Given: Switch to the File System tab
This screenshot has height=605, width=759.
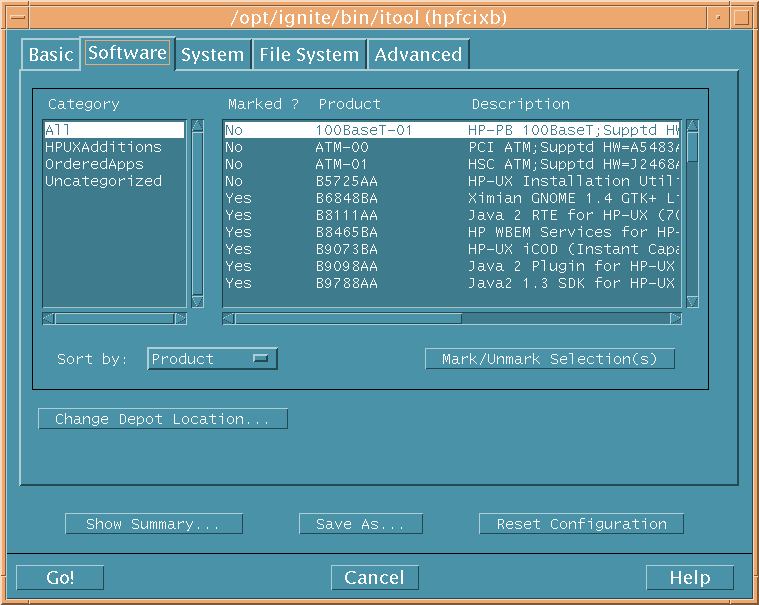Looking at the screenshot, I should click(308, 55).
